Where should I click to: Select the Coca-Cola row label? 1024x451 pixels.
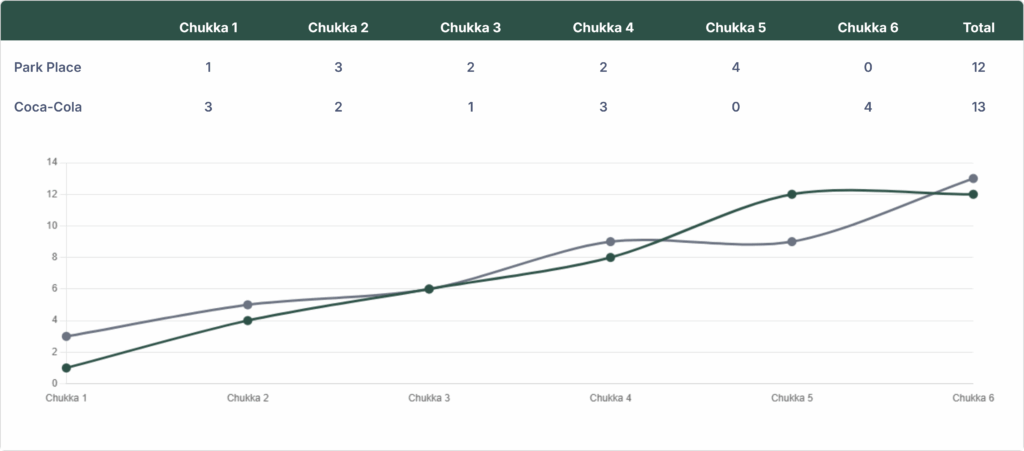[47, 107]
